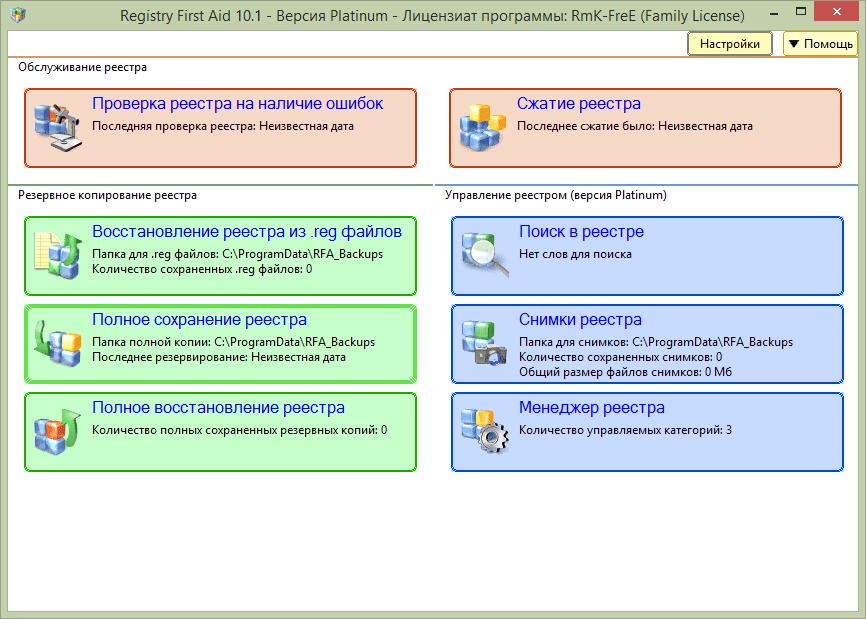The height and width of the screenshot is (619, 866).
Task: Click text Последняя проверка реестра: Неизвестная дата
Action: 223,126
